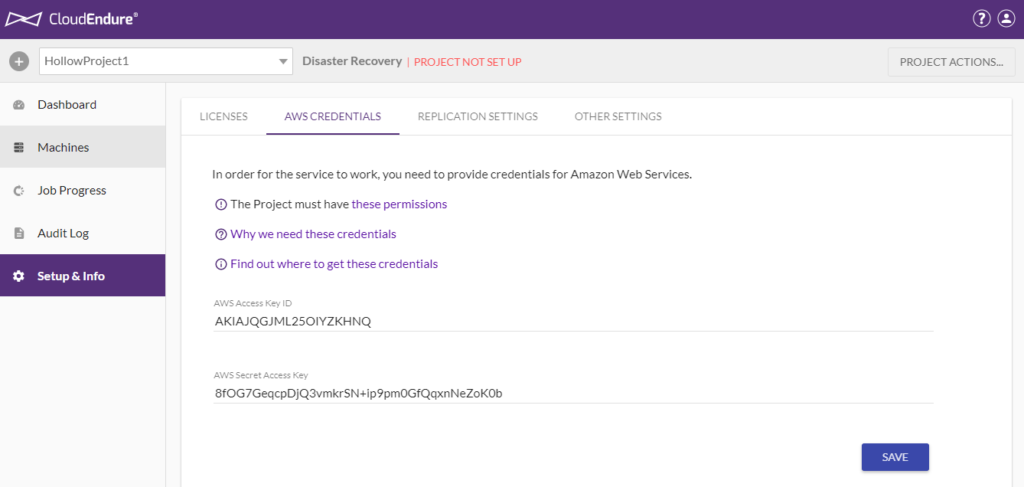Click the Dashboard gauge icon in sidebar
The height and width of the screenshot is (487, 1024).
point(19,105)
